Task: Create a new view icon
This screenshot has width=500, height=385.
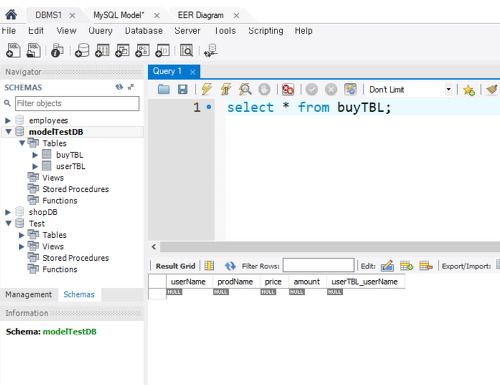Action: (122, 51)
